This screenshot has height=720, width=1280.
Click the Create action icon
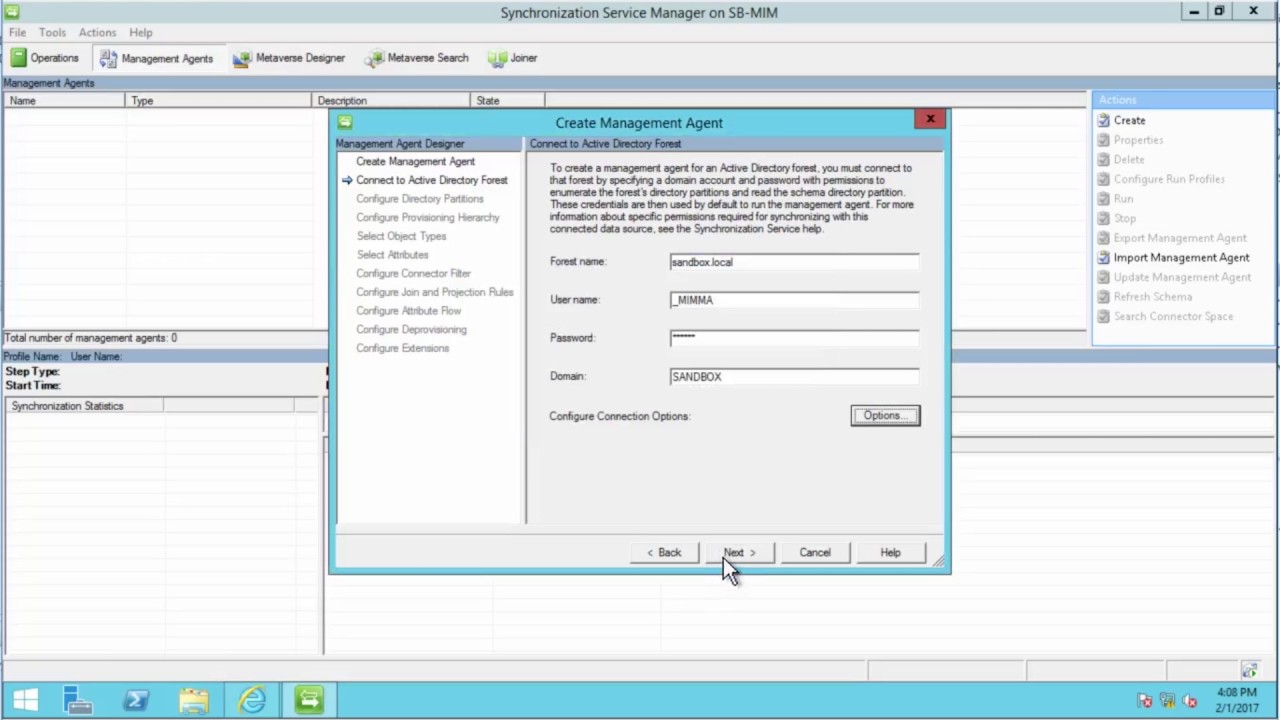point(1103,120)
